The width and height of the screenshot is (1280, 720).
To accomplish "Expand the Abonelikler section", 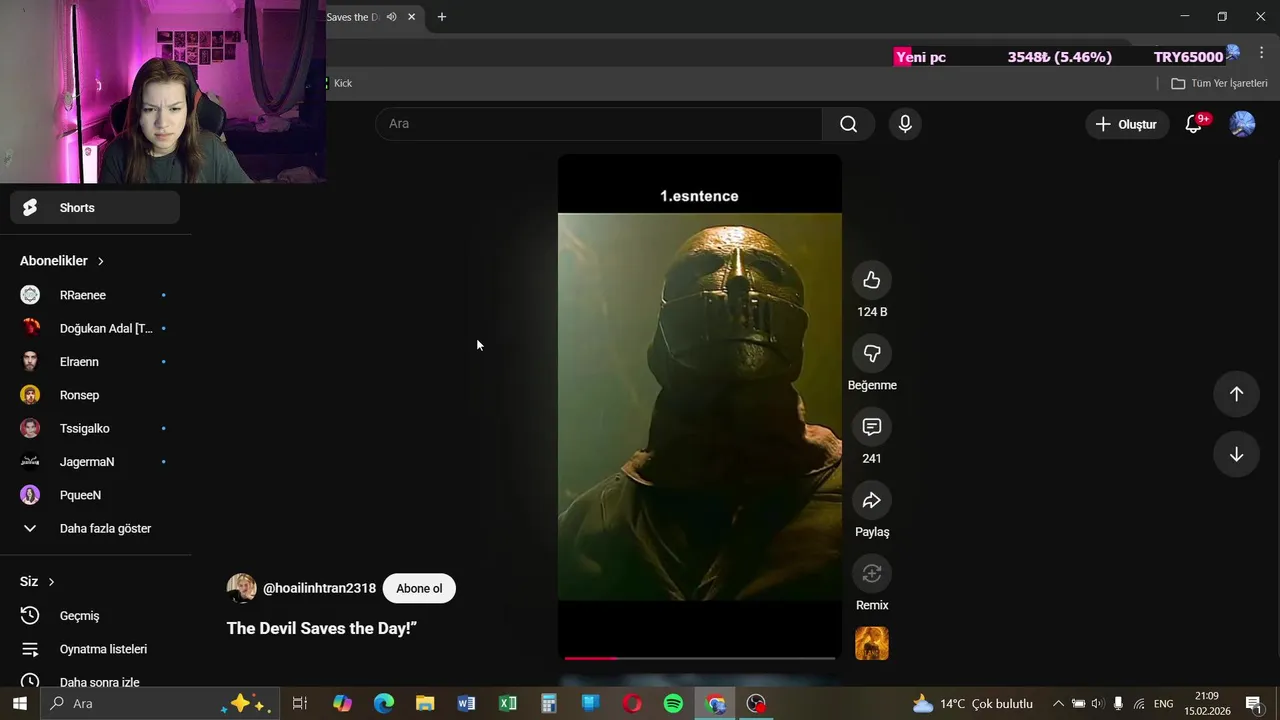I will tap(62, 261).
